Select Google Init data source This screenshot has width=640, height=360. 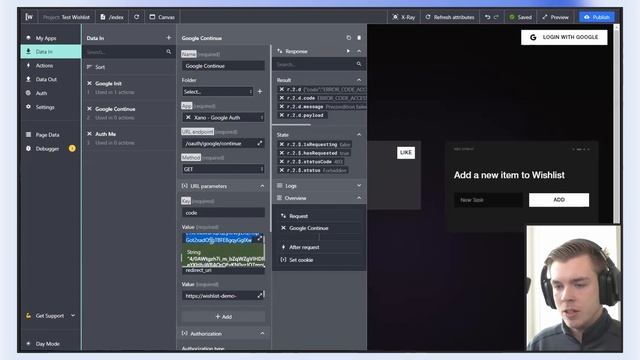(x=129, y=87)
